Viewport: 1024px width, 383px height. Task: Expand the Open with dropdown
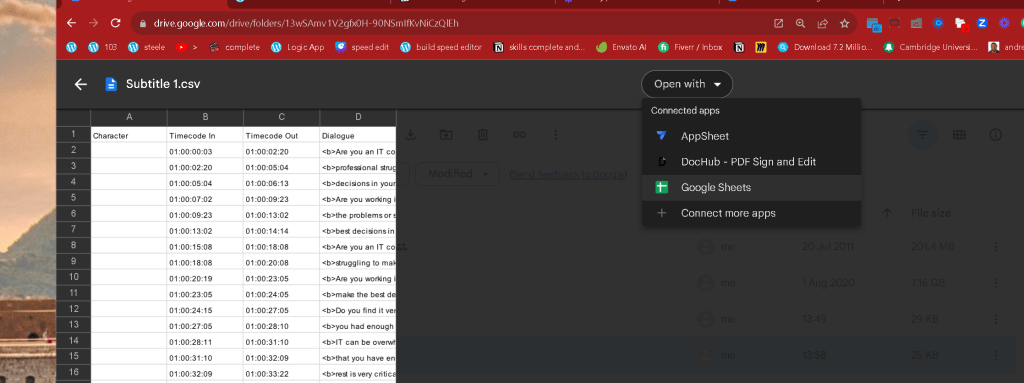click(x=687, y=84)
